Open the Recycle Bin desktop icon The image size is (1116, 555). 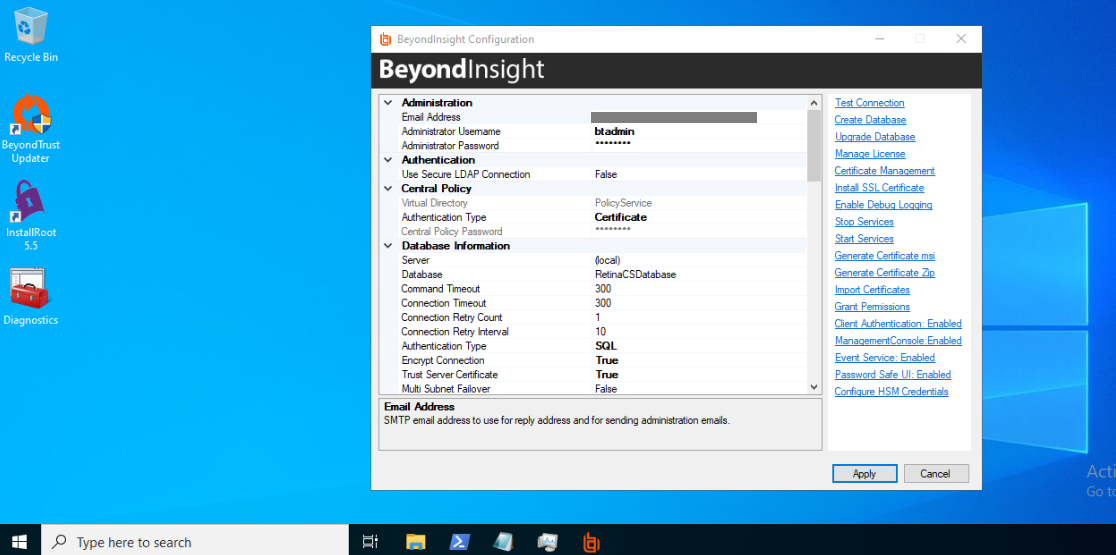tap(31, 36)
